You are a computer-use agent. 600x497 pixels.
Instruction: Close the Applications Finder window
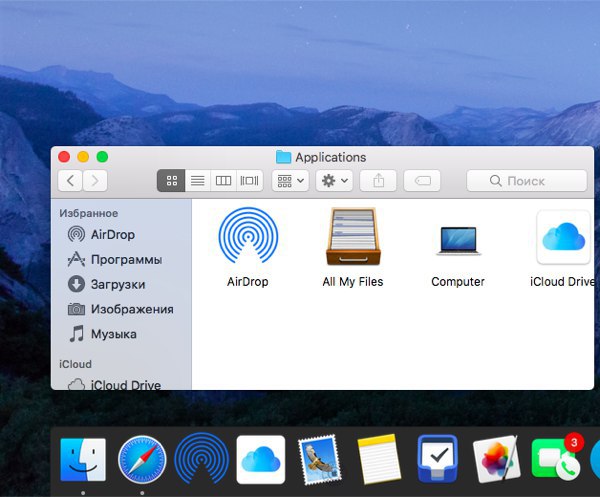(x=64, y=157)
